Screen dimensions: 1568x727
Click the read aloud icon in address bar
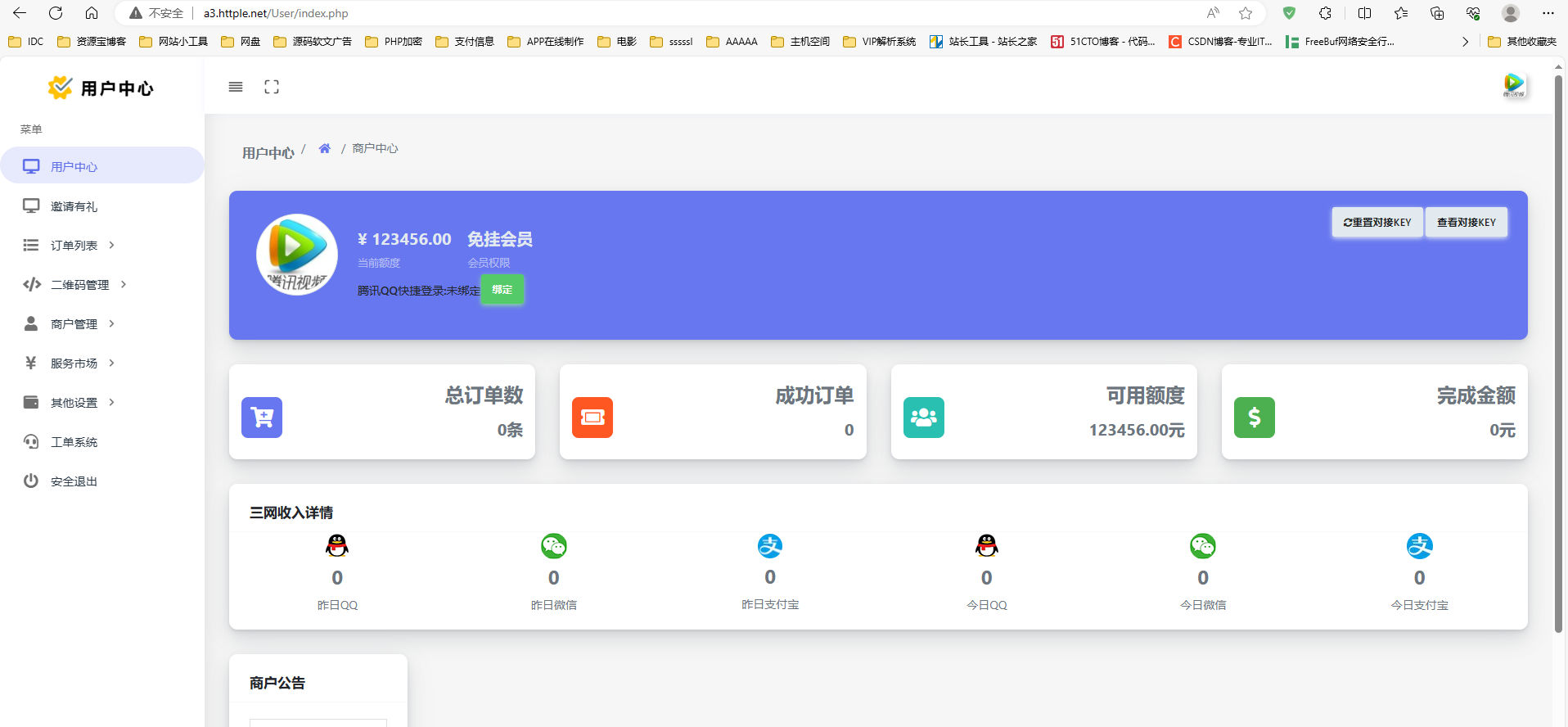tap(1213, 13)
